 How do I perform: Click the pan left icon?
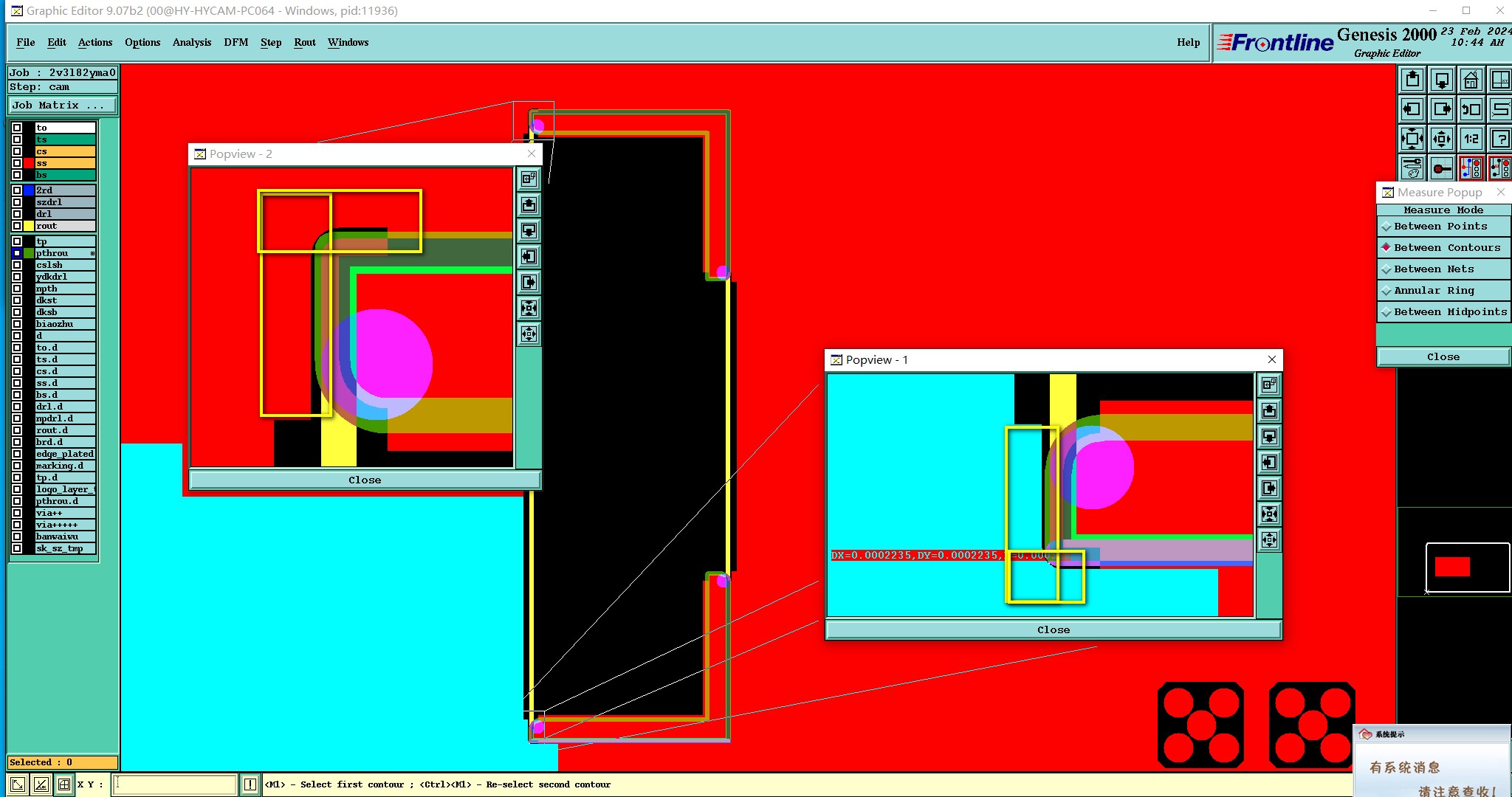coord(1412,109)
